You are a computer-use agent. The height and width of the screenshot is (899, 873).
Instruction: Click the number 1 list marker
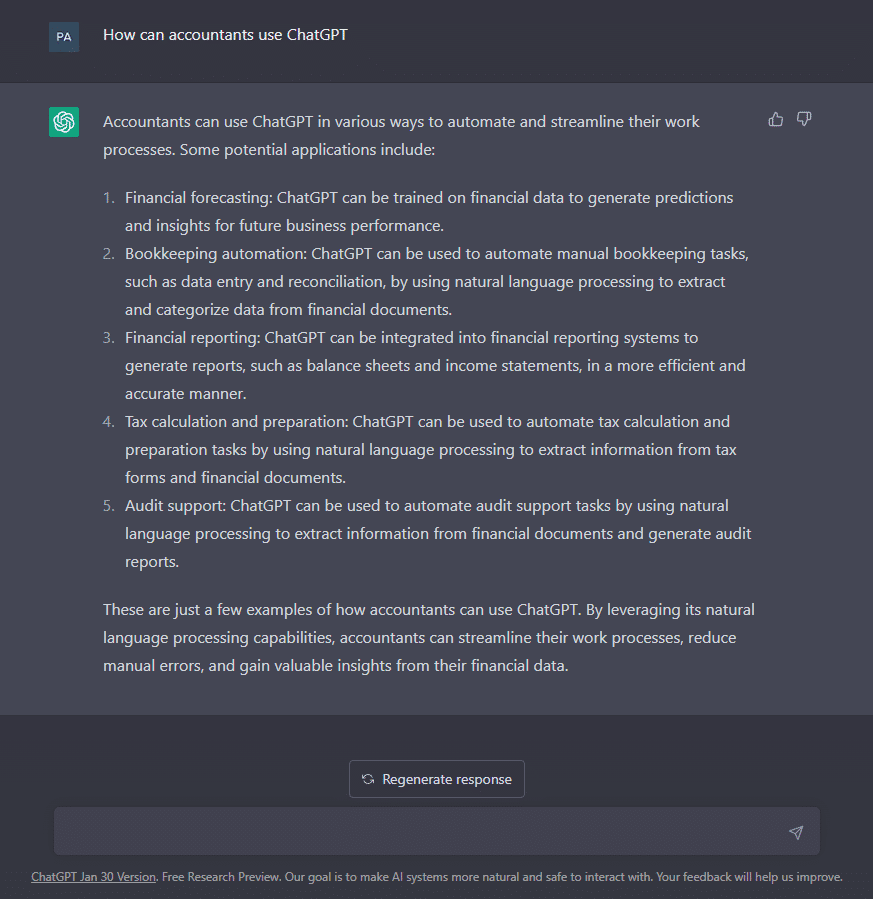click(109, 198)
